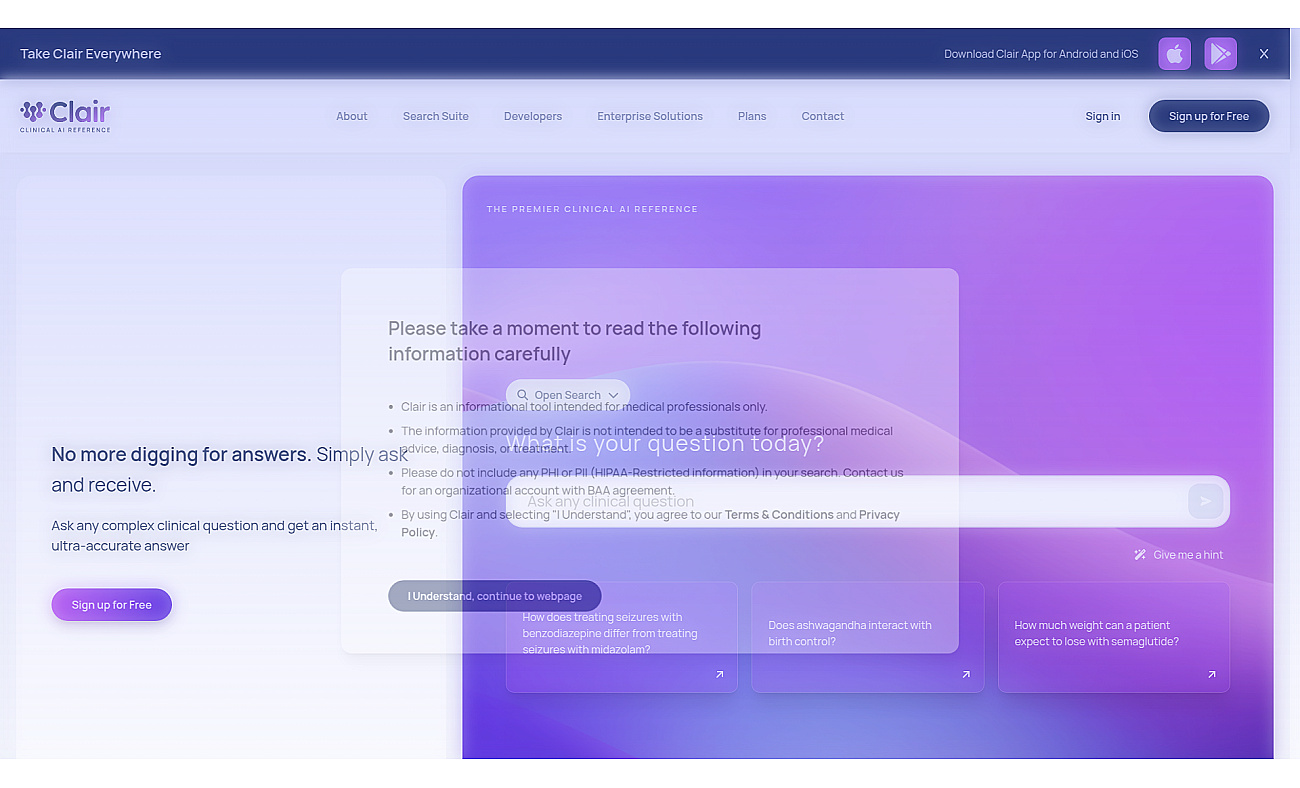Viewport: 1300px width, 788px height.
Task: Select the semaglutide weight loss question card
Action: point(1114,637)
